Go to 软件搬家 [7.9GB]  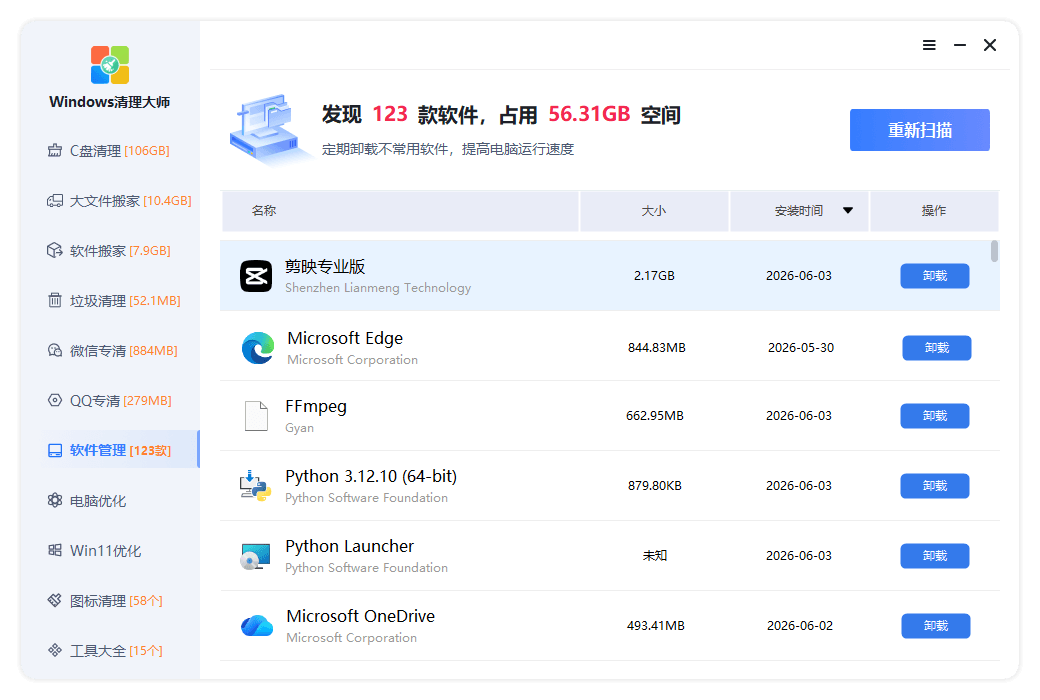(109, 250)
